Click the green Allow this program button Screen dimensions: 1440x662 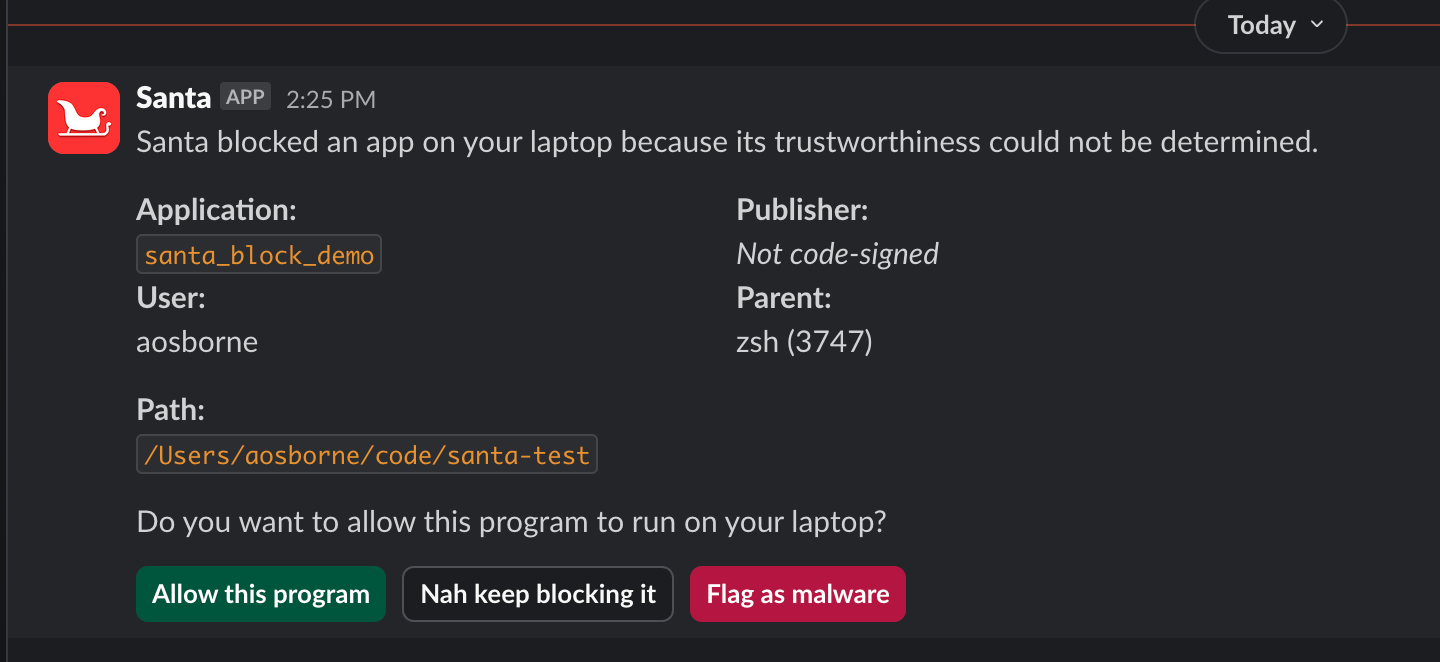click(260, 594)
